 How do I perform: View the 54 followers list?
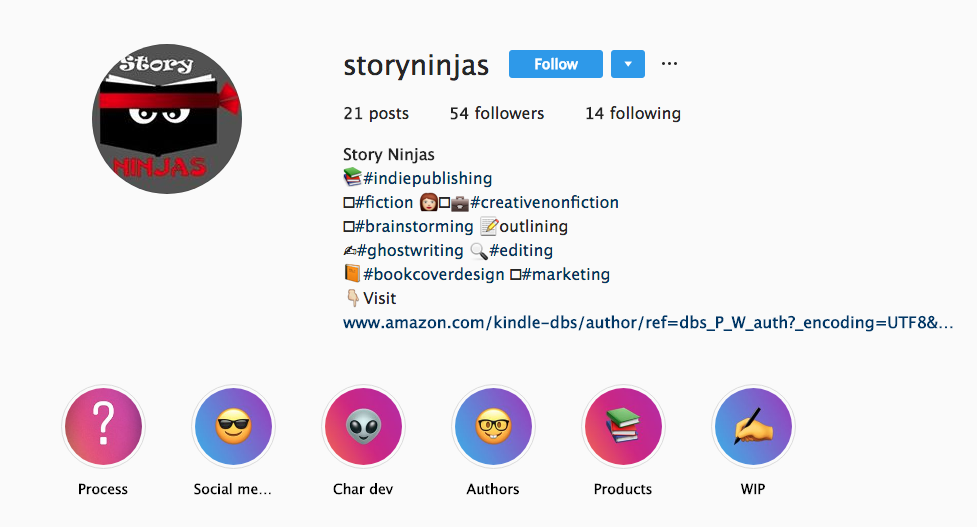point(497,113)
